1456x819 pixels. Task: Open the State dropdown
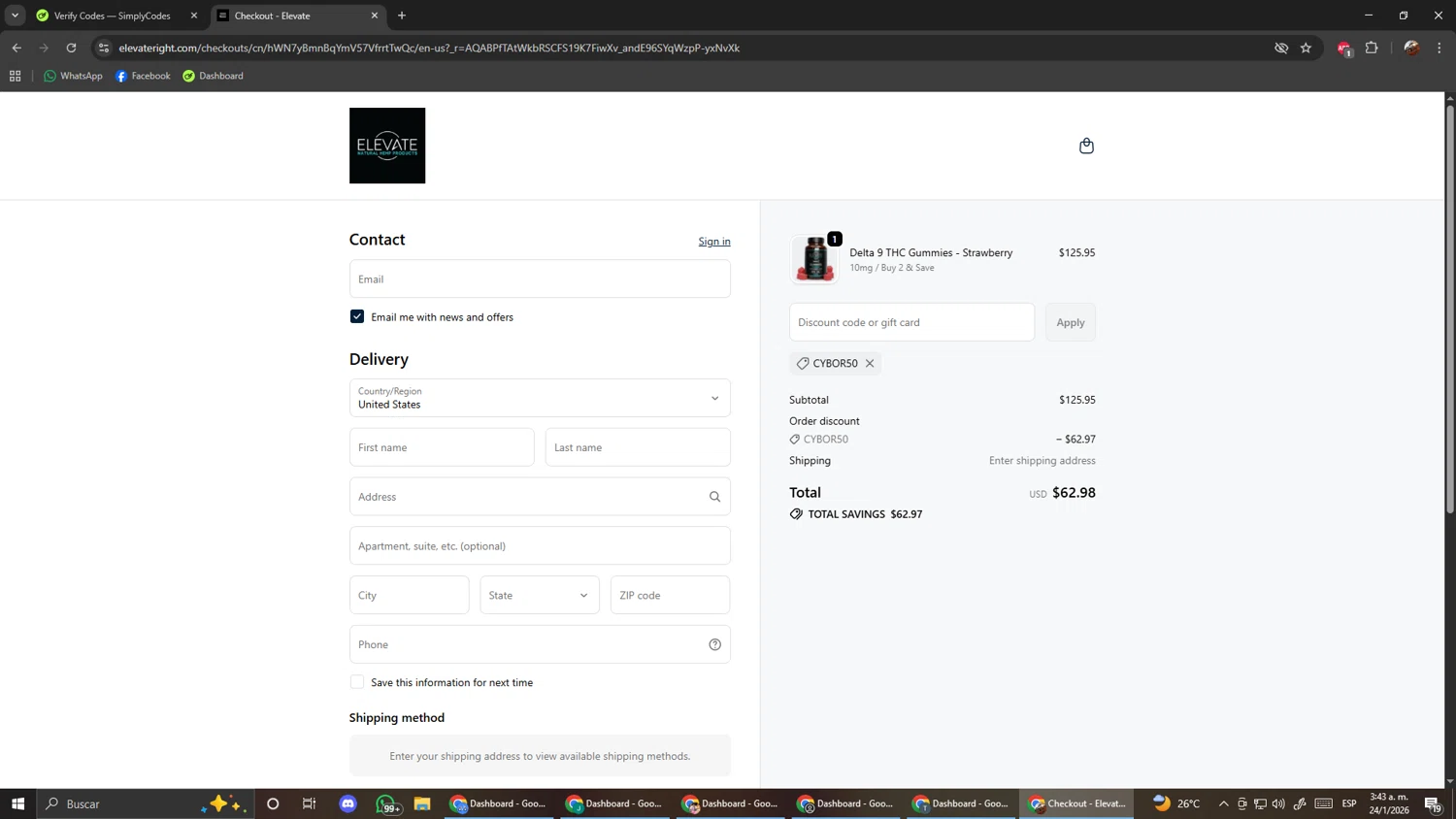click(540, 595)
